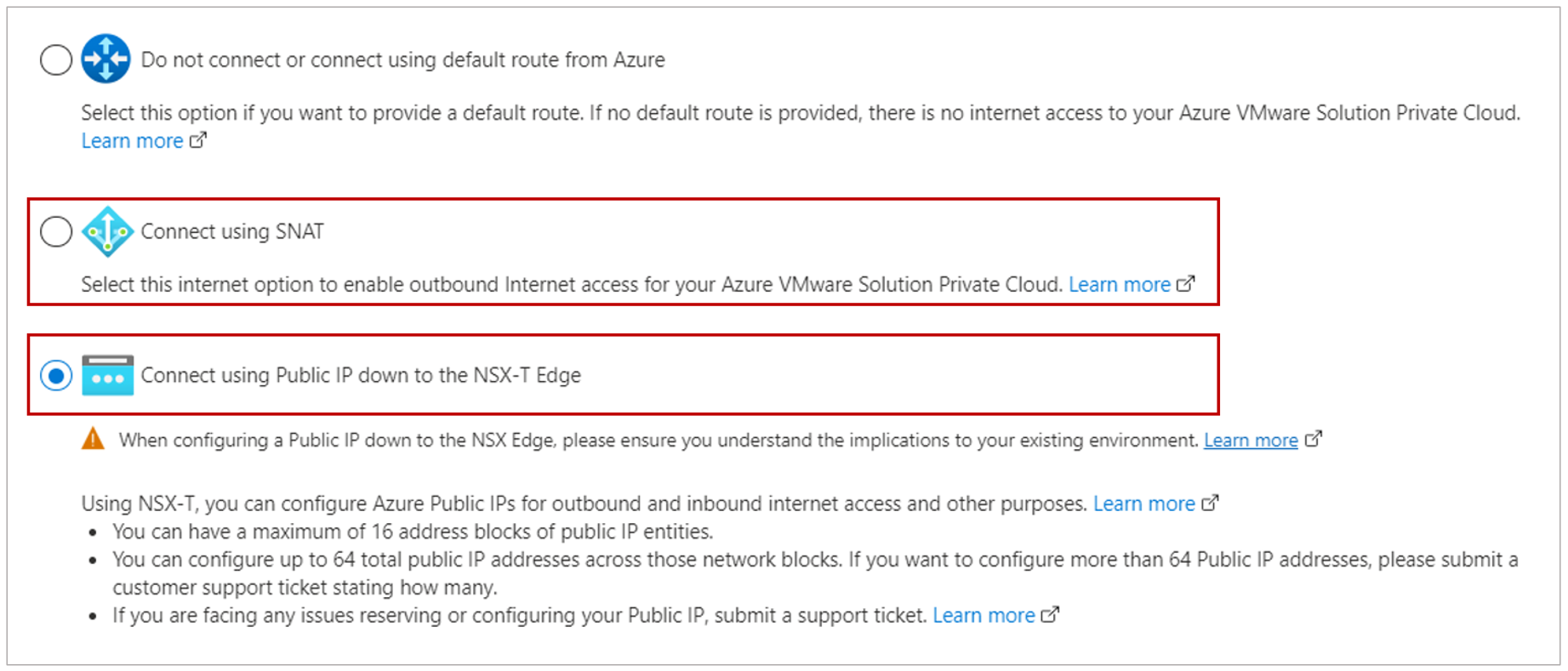Click the orange warning triangle icon

pyautogui.click(x=93, y=439)
